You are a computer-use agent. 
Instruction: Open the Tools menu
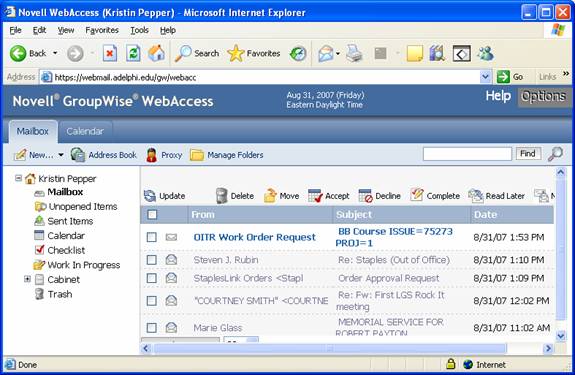click(x=139, y=30)
